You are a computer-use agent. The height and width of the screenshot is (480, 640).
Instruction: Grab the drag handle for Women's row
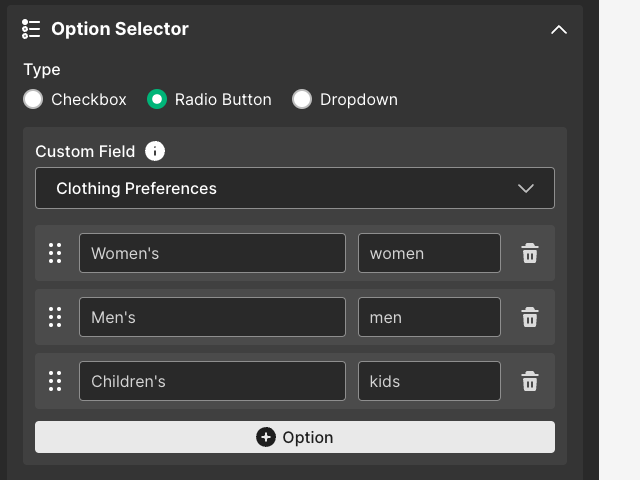[55, 253]
